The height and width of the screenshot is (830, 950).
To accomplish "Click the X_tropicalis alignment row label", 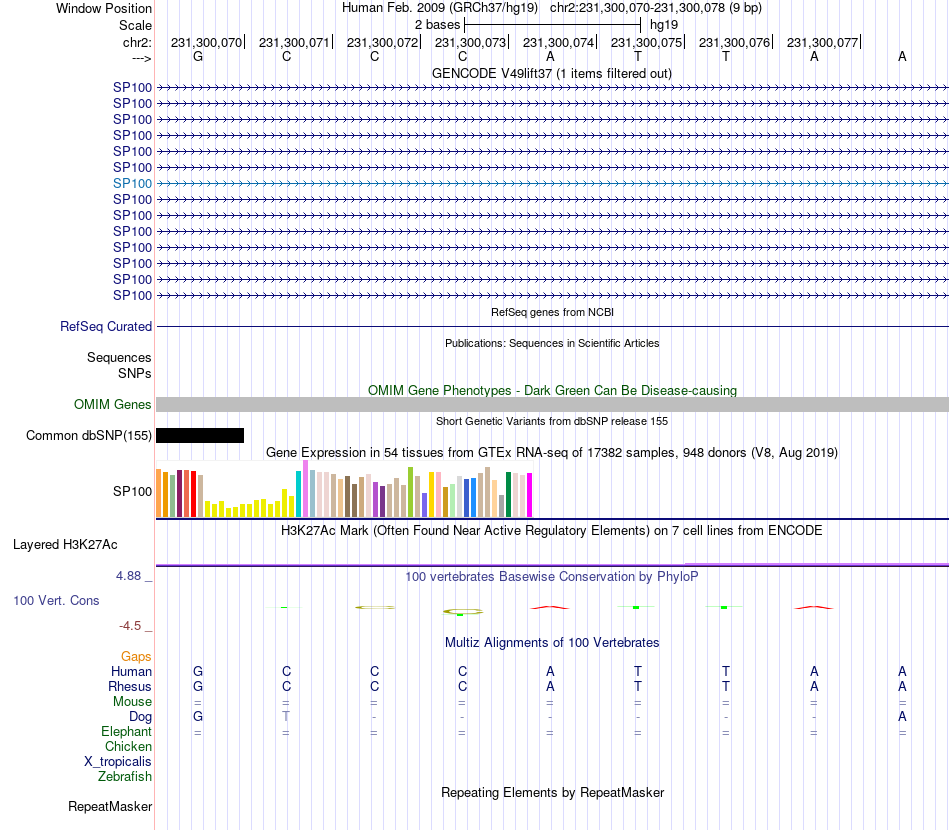I will coord(118,762).
